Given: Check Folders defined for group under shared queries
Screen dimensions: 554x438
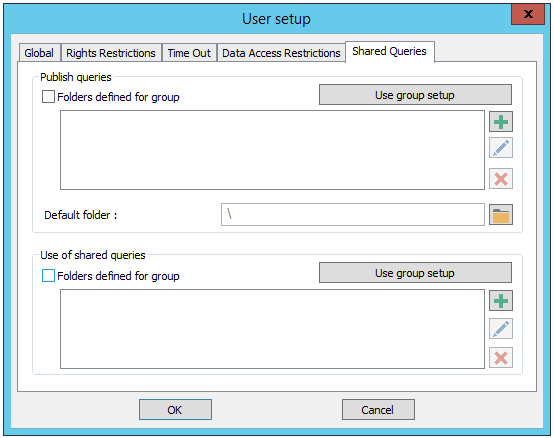Looking at the screenshot, I should [48, 276].
